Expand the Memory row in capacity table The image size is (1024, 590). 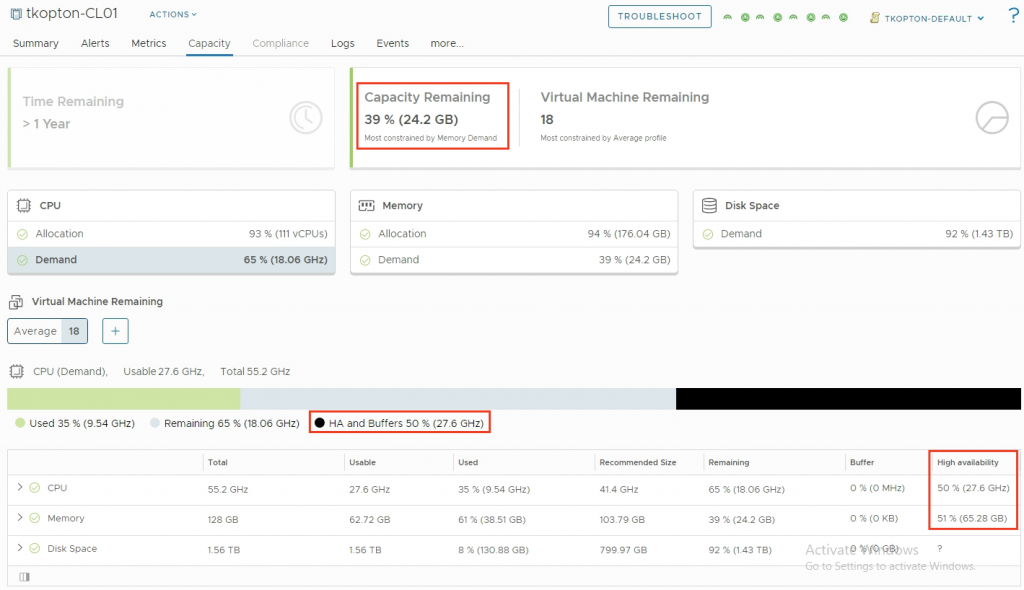20,518
